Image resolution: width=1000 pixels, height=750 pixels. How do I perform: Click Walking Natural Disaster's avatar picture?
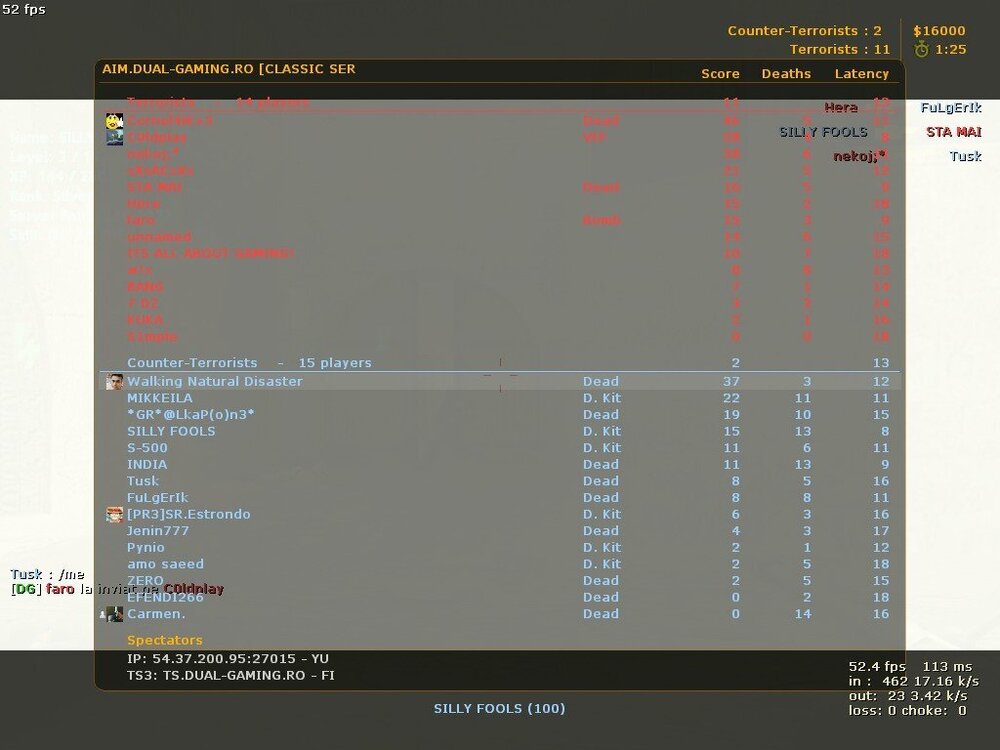(115, 381)
